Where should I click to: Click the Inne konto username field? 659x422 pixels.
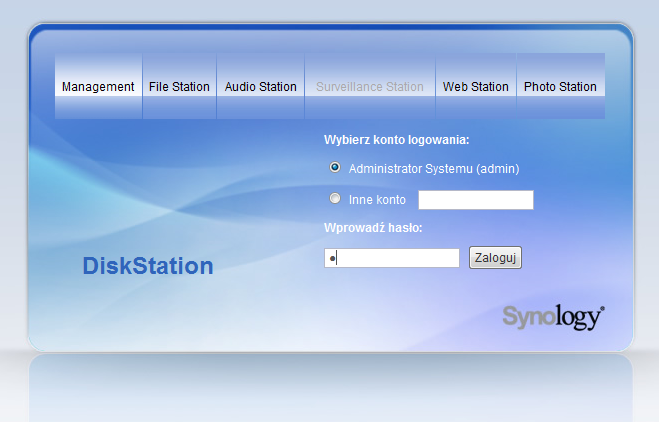(x=476, y=200)
